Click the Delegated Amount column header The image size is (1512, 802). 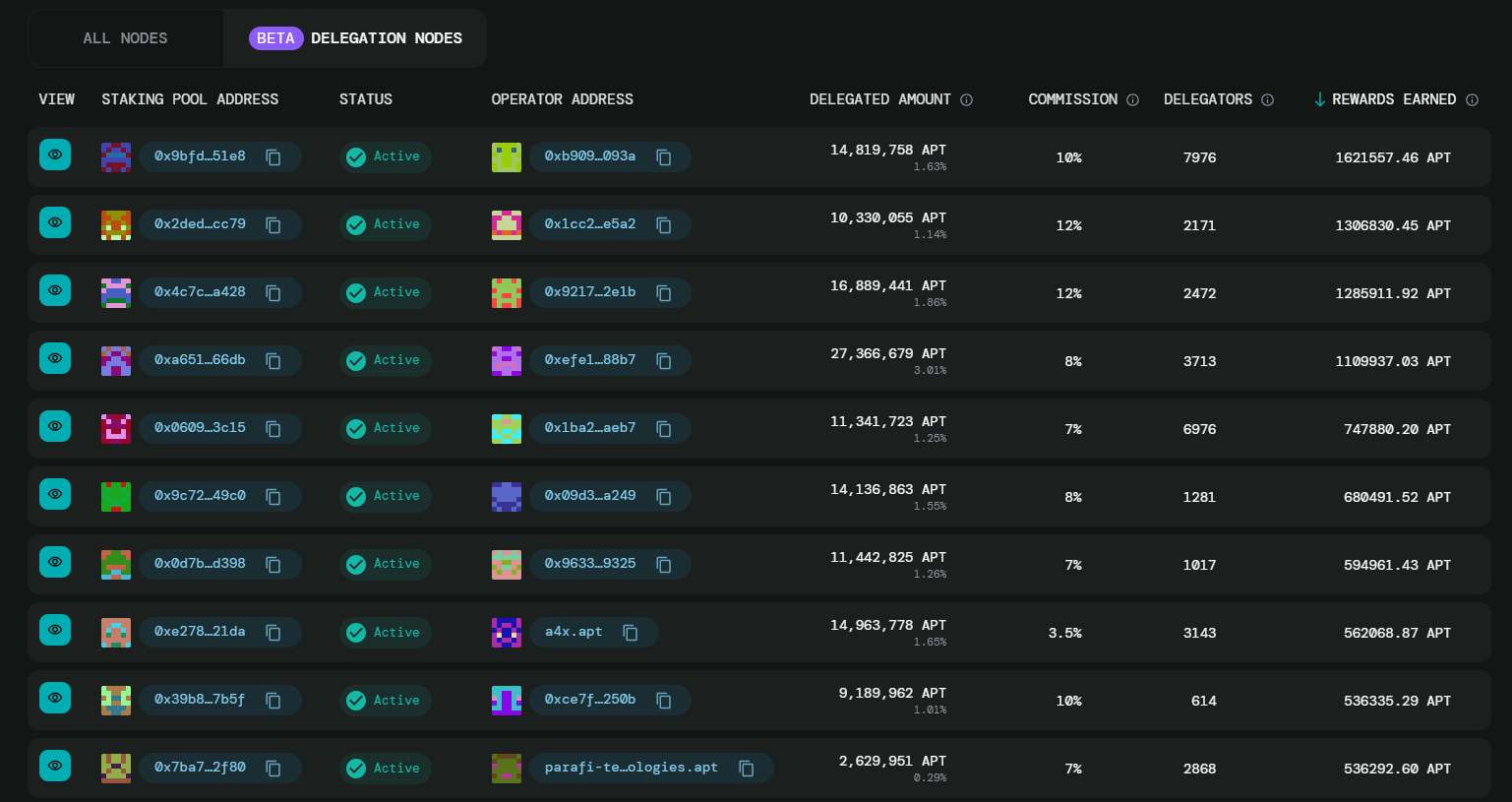tap(879, 99)
